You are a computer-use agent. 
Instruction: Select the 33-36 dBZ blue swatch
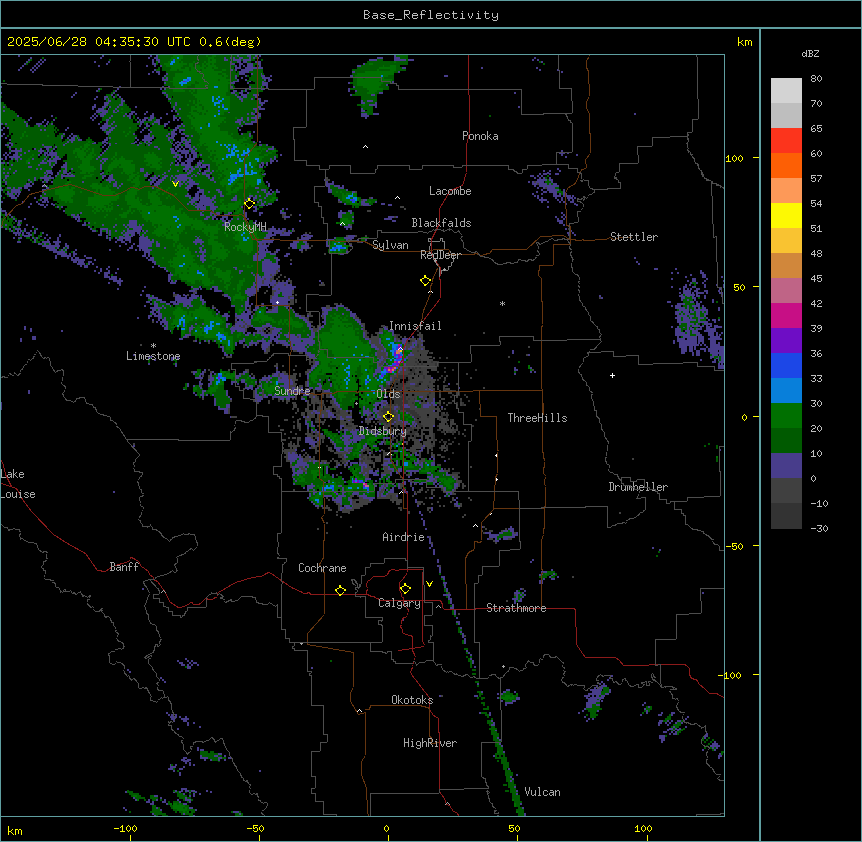(786, 365)
